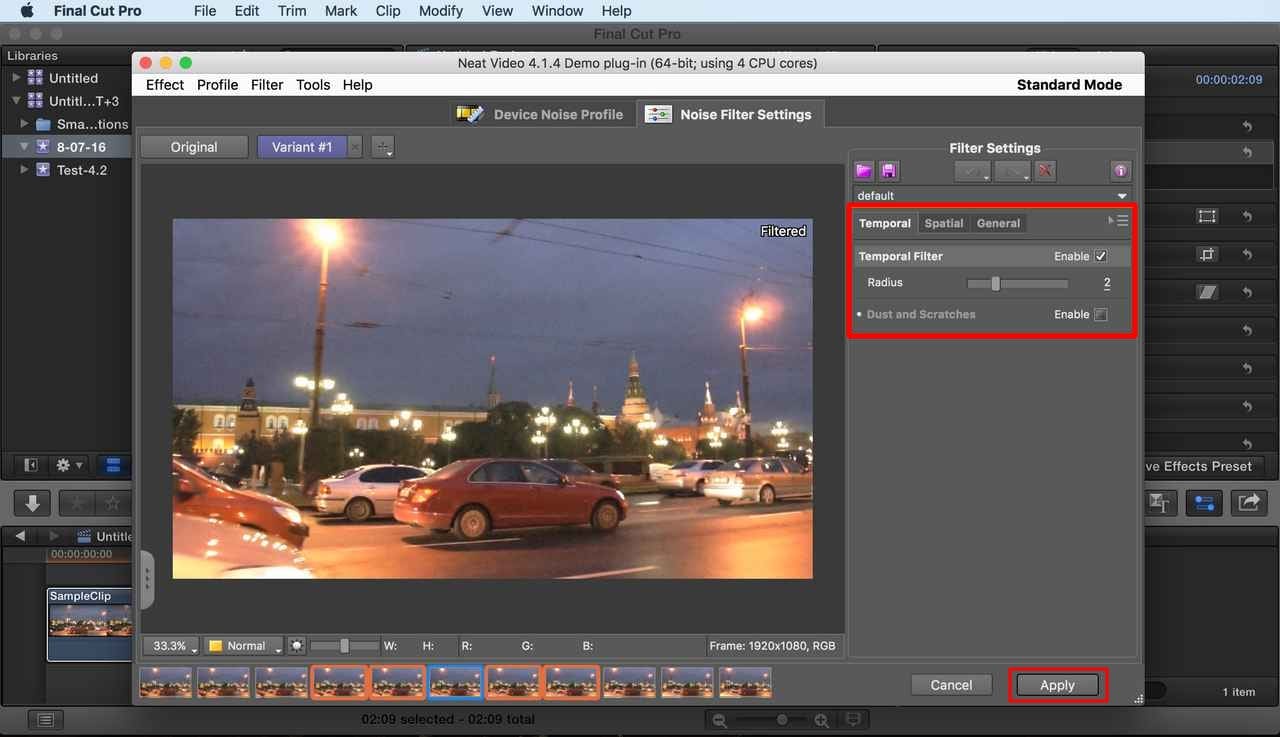Image resolution: width=1280 pixels, height=737 pixels.
Task: Click the purple floppy save-preset icon
Action: pyautogui.click(x=888, y=171)
